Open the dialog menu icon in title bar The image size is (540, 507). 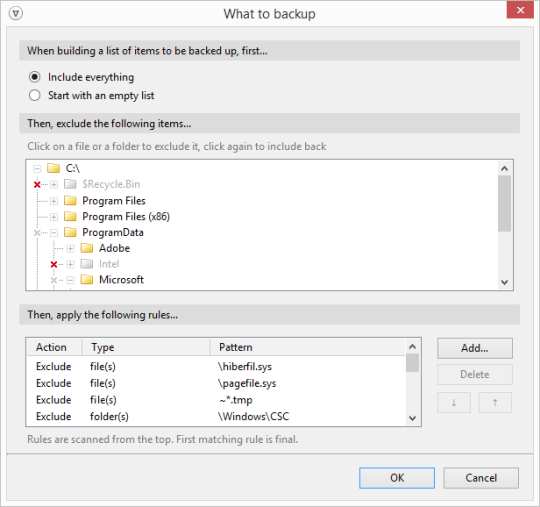click(16, 14)
